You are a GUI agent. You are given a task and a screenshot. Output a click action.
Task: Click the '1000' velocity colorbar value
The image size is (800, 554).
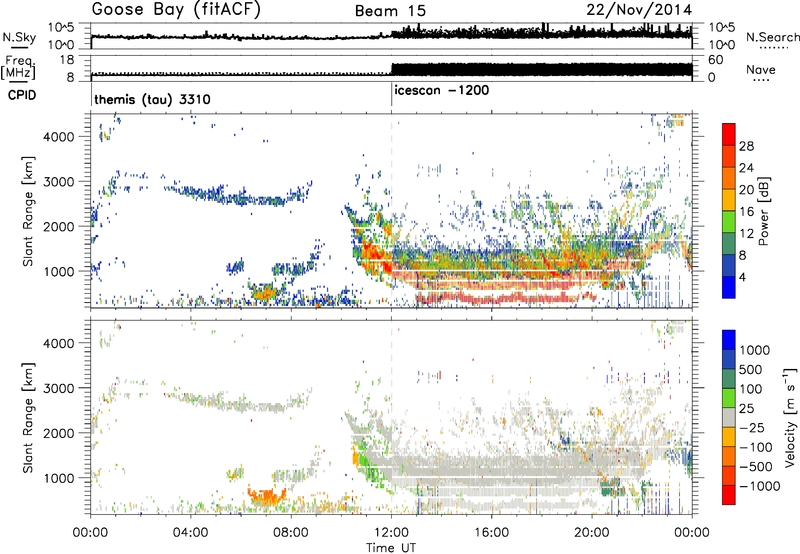(x=754, y=350)
